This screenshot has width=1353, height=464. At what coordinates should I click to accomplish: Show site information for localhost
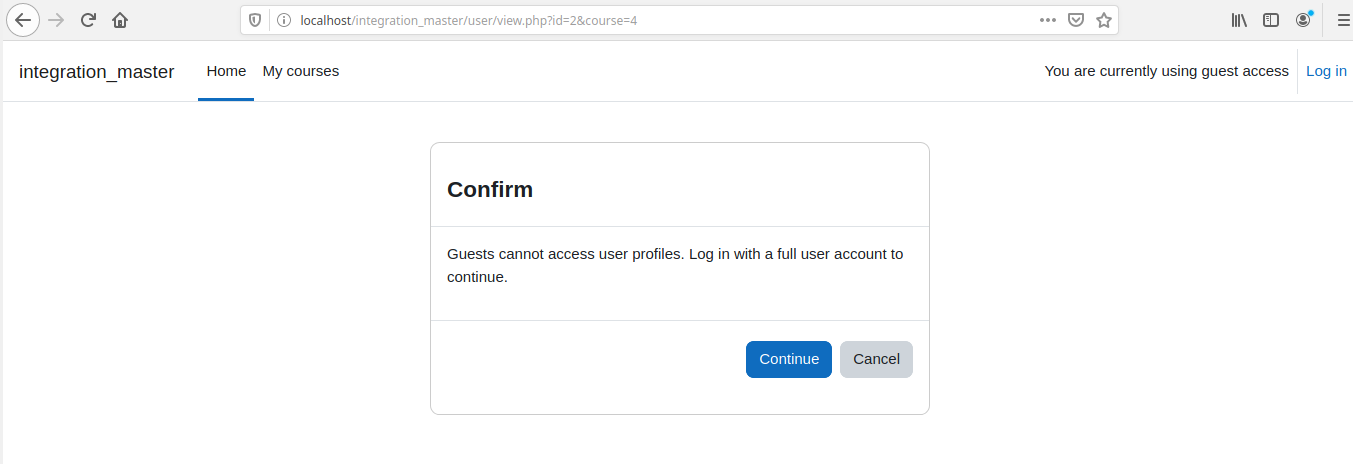[x=283, y=20]
